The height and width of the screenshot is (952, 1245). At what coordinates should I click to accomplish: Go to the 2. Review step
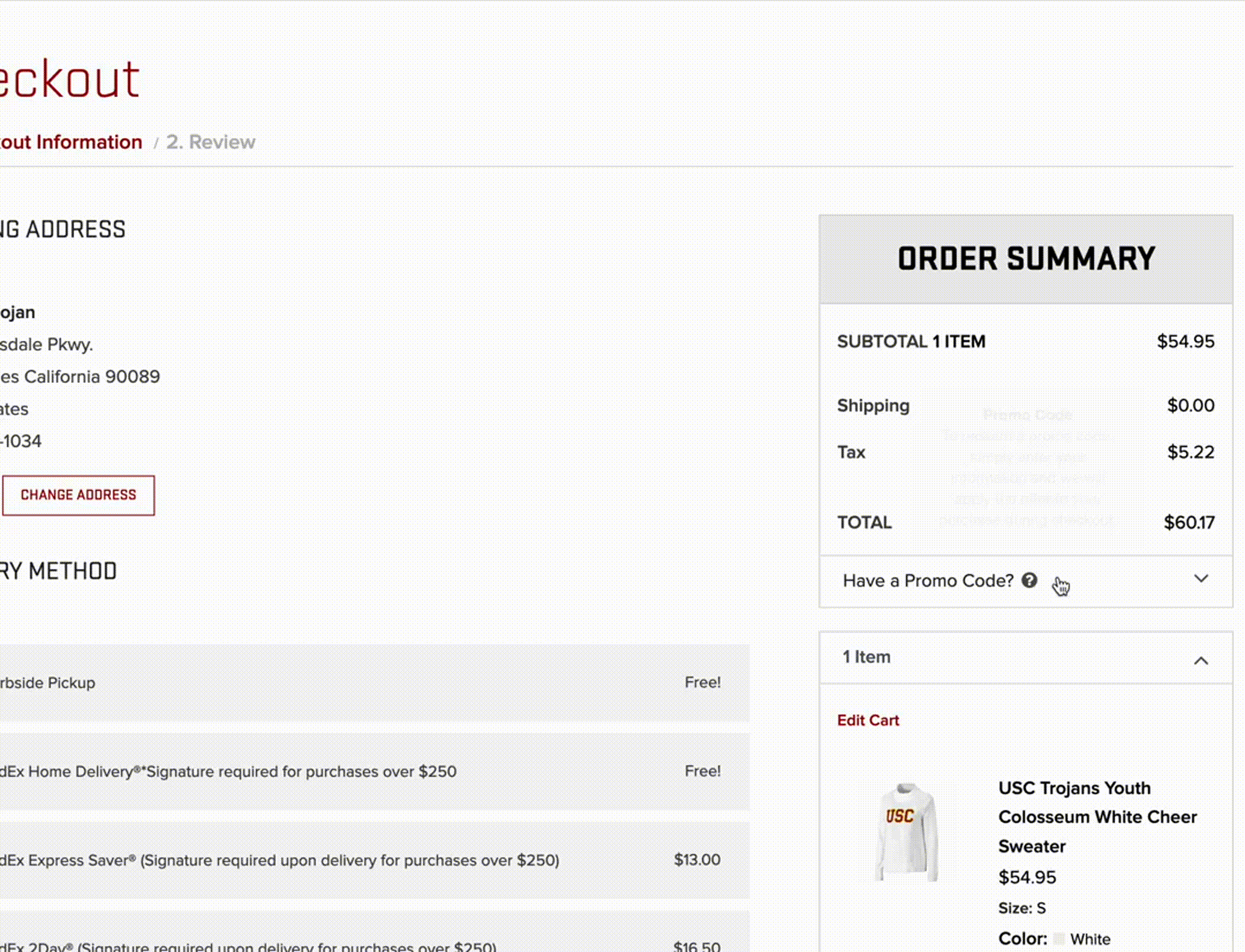(210, 142)
